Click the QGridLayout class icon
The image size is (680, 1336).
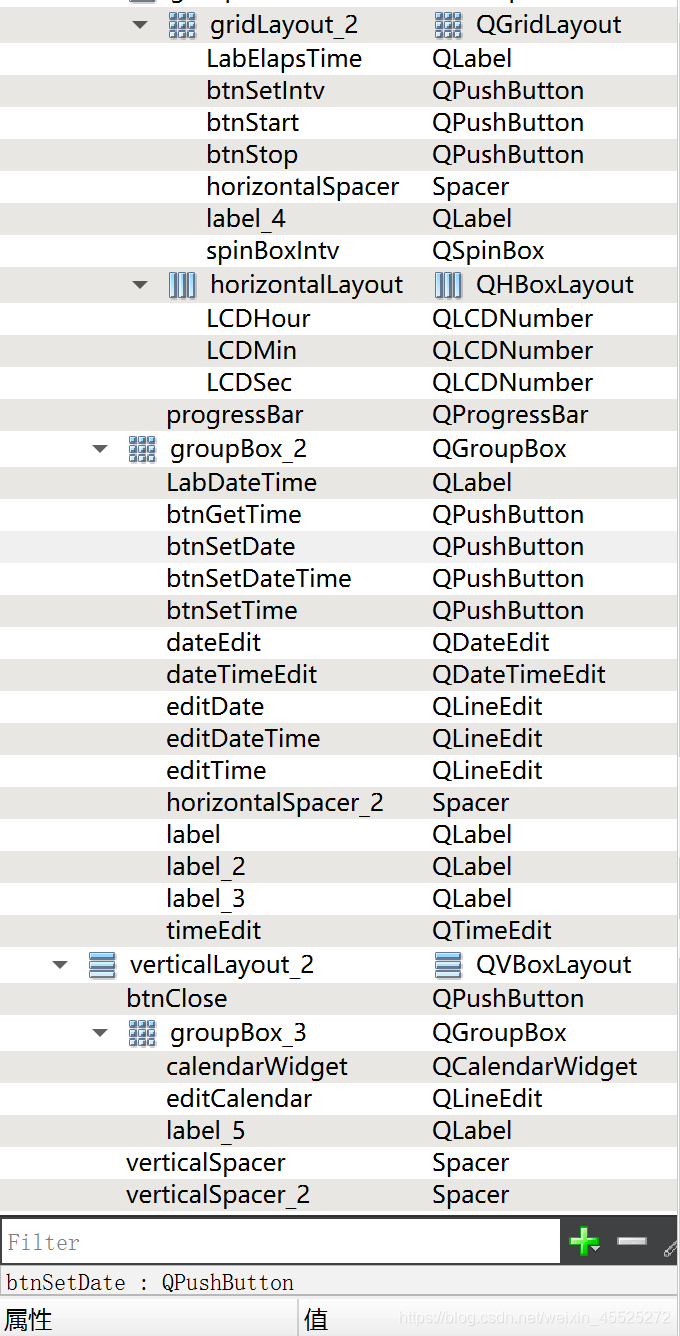tap(448, 26)
